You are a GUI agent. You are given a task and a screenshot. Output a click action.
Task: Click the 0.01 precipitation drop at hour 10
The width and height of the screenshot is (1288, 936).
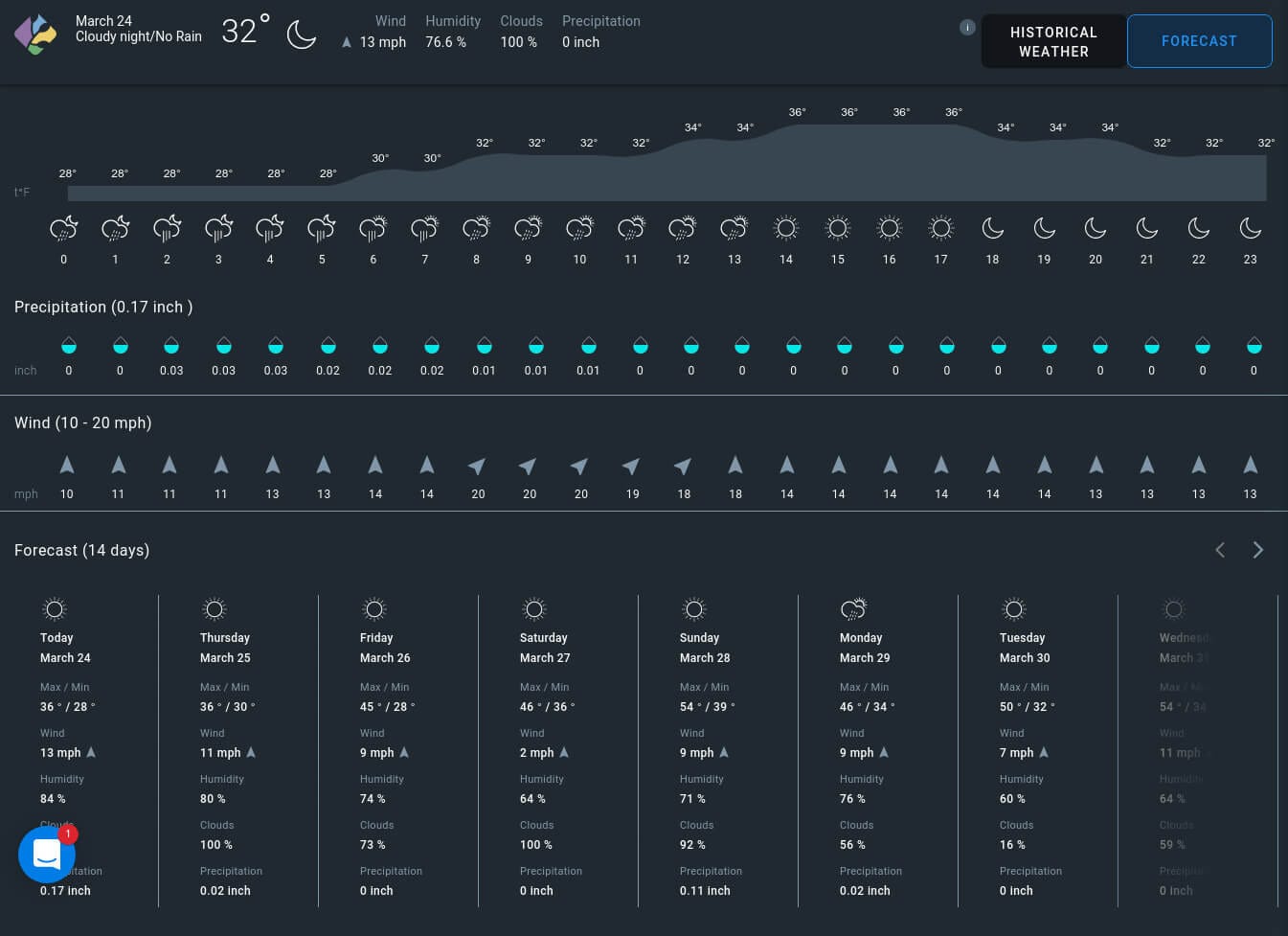coord(588,345)
